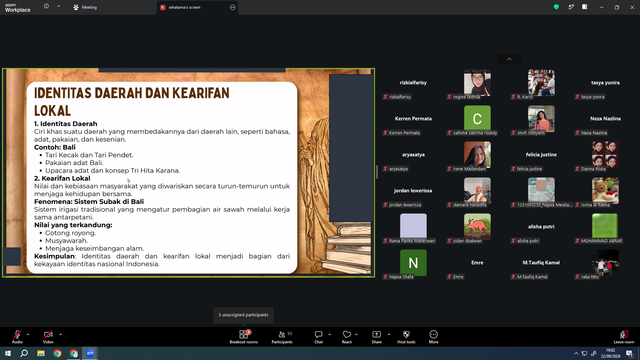Switch to the Meeting tab
The width and height of the screenshot is (640, 360).
click(85, 7)
